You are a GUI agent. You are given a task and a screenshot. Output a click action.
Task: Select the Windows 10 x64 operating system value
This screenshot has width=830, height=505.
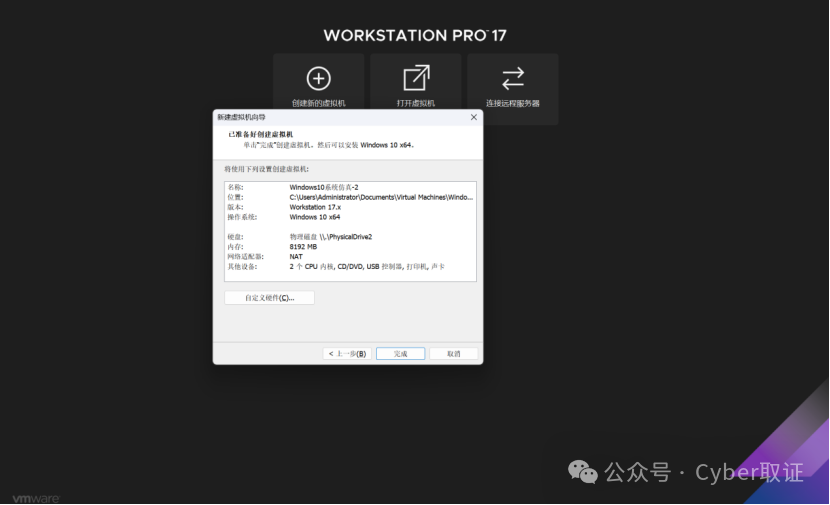click(314, 217)
